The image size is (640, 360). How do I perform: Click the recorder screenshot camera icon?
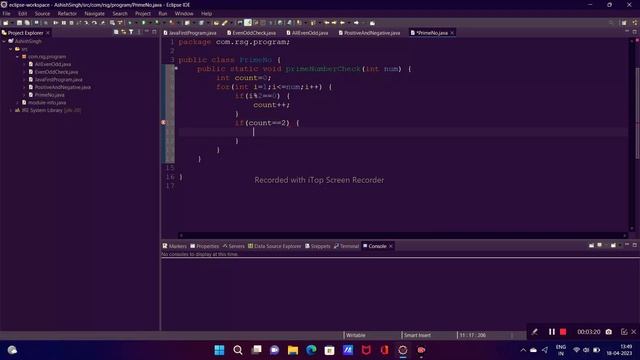coord(609,332)
